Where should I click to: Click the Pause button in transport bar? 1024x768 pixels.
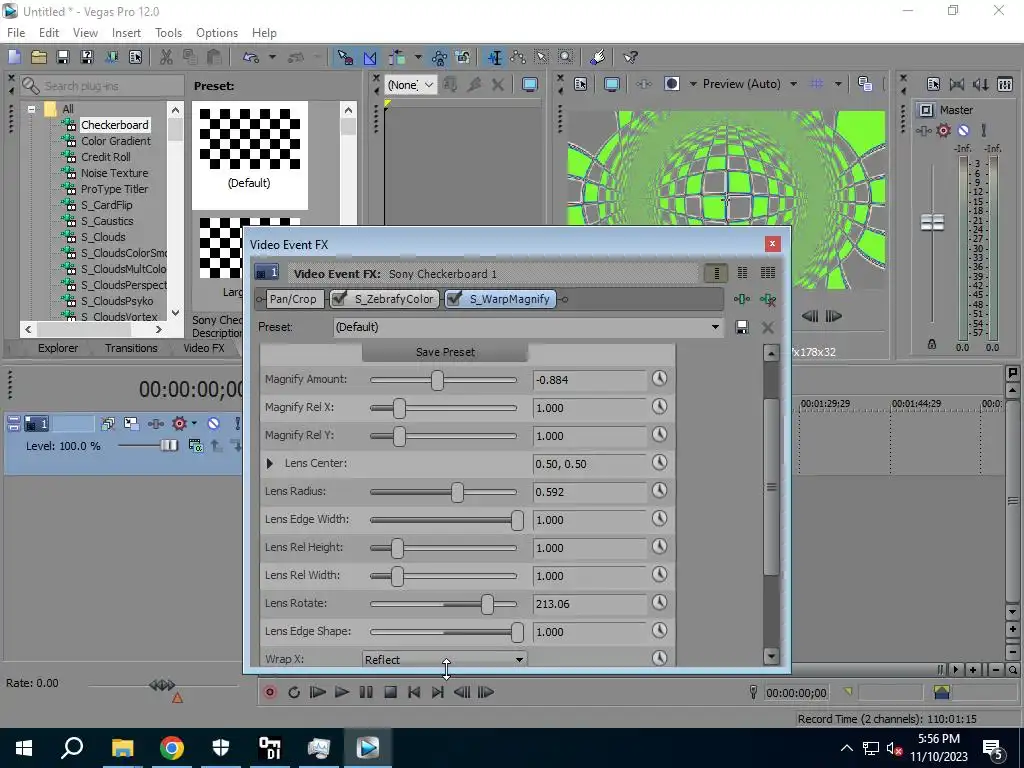[366, 692]
